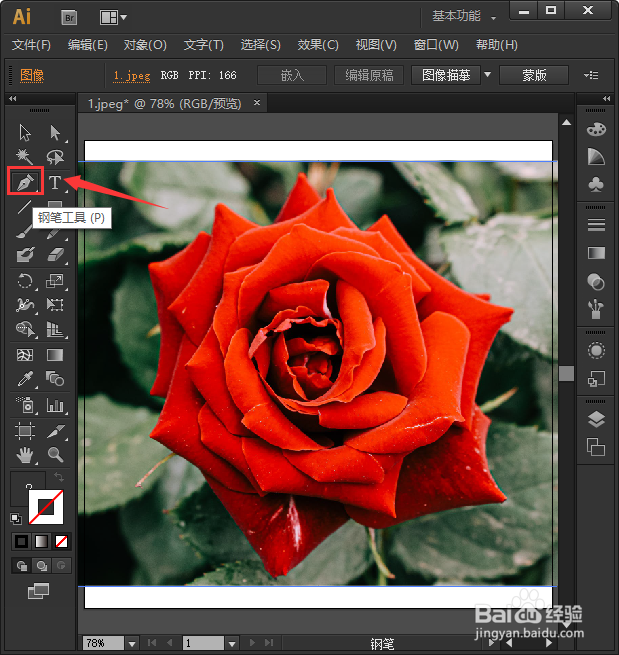Select the Eyedropper tool
The width and height of the screenshot is (619, 655).
tap(25, 379)
